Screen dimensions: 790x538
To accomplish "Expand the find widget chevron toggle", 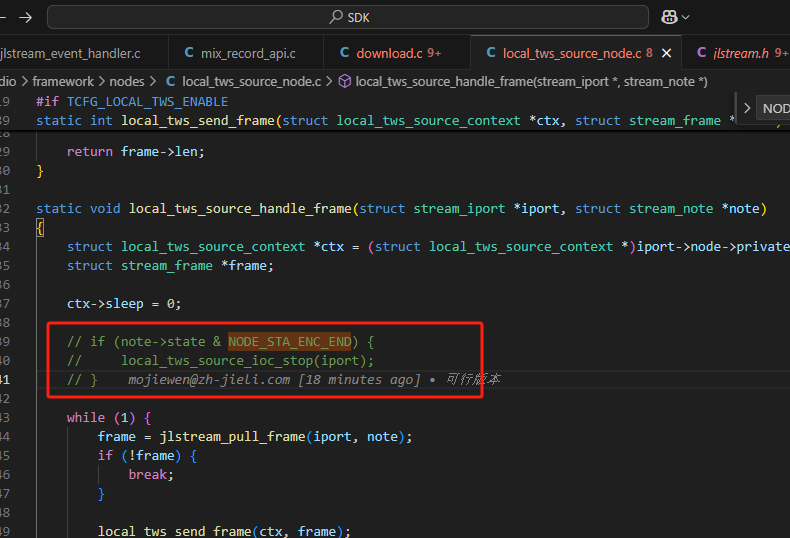I will pos(747,108).
